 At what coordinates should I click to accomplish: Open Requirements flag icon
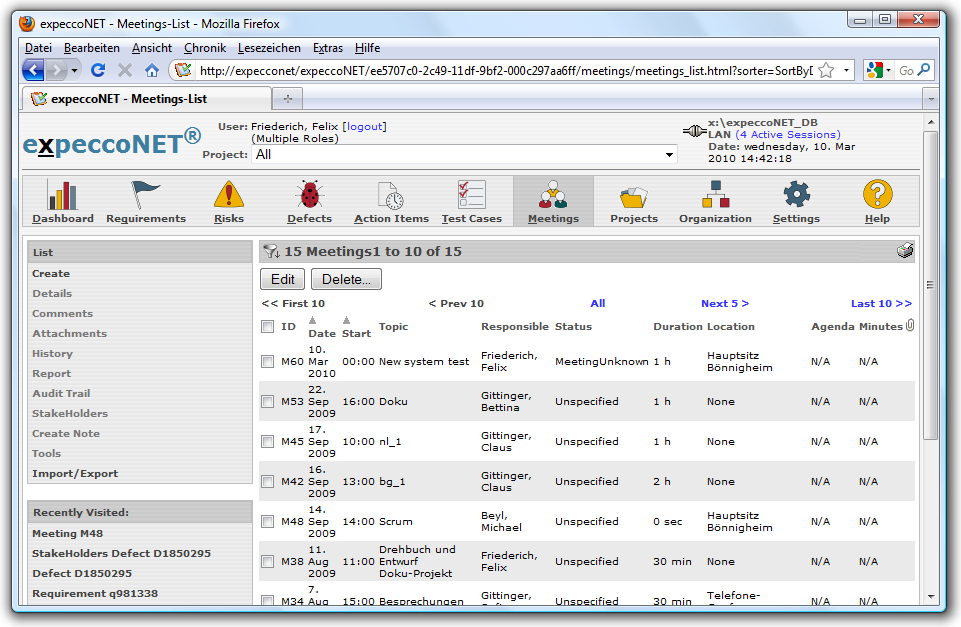point(146,195)
